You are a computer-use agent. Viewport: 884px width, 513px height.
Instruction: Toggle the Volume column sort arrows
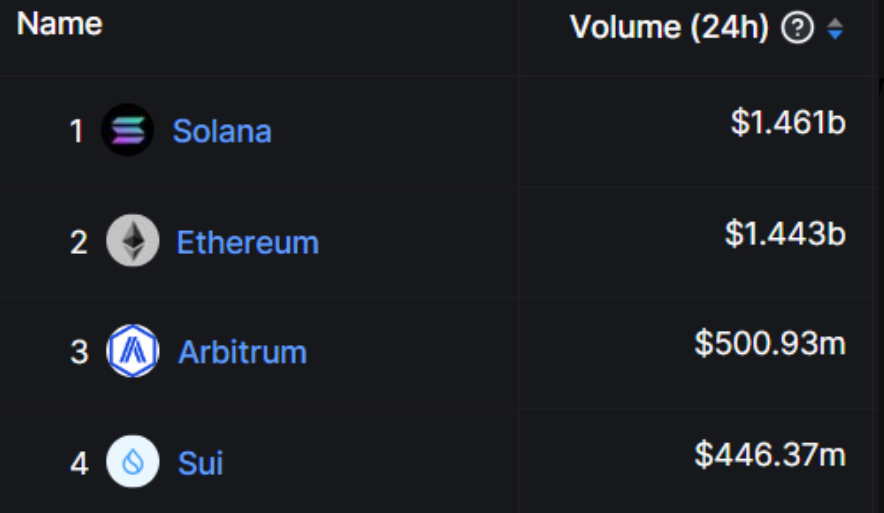pyautogui.click(x=835, y=30)
